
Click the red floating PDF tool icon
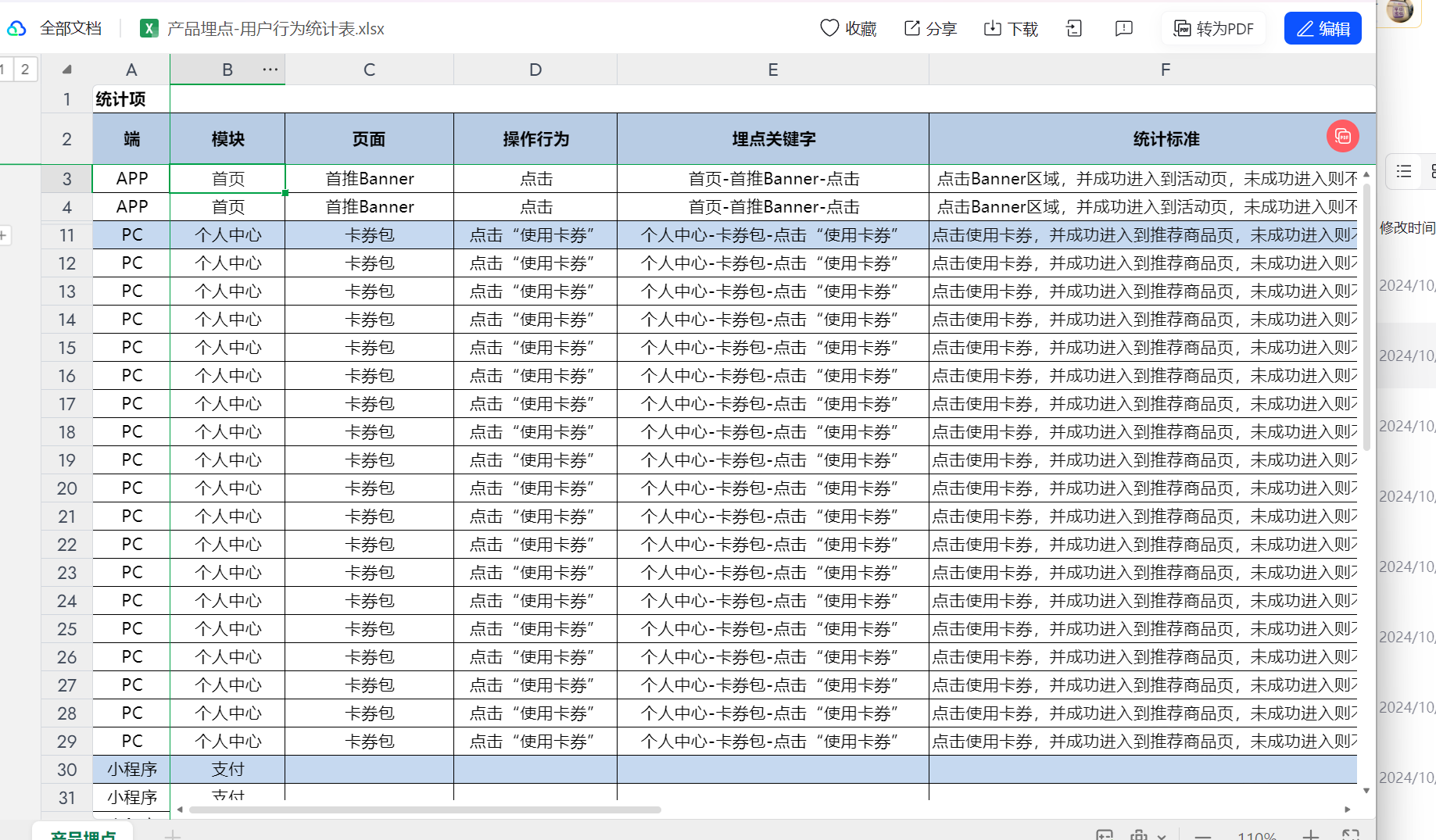1343,137
